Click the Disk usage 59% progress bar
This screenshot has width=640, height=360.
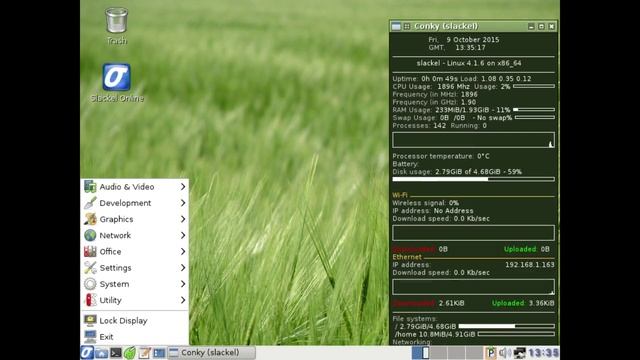click(473, 179)
